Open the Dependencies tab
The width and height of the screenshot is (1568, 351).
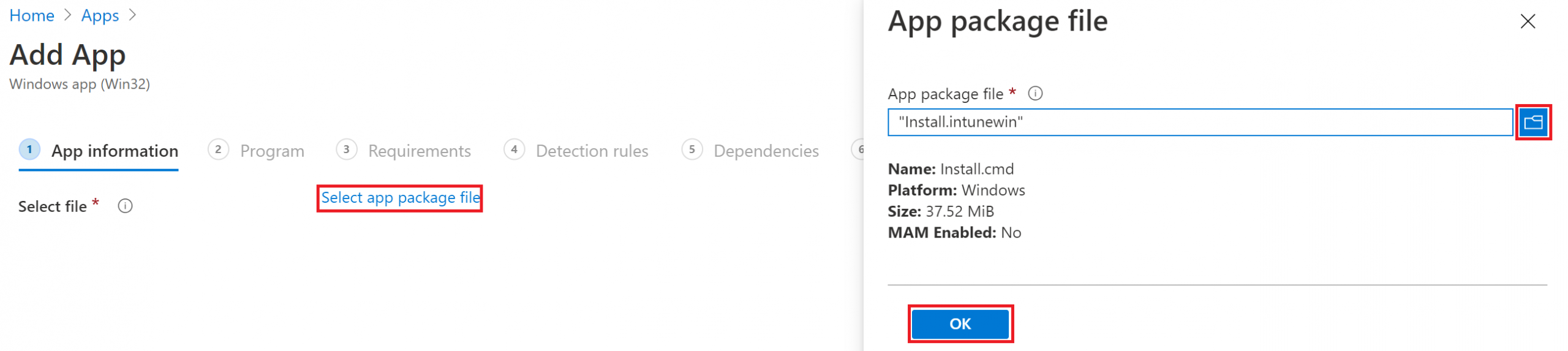click(766, 151)
